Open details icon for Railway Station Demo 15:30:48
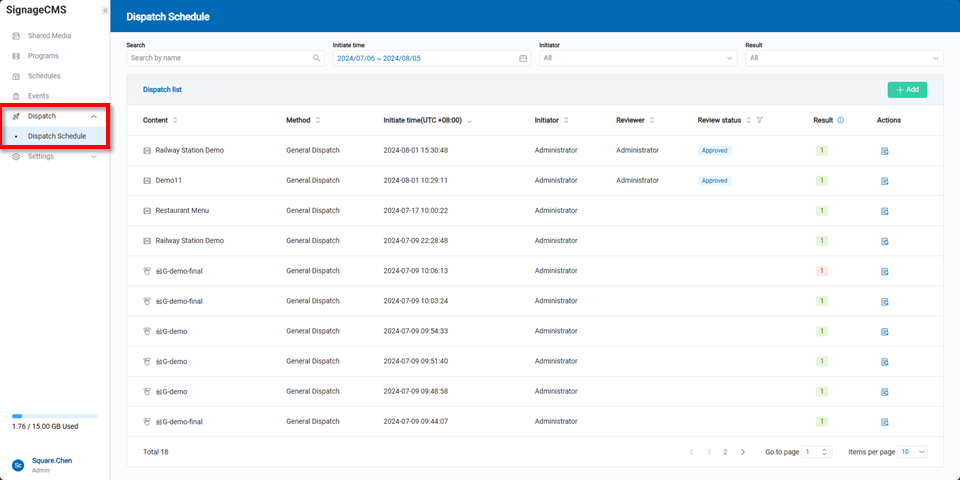960x480 pixels. point(885,151)
